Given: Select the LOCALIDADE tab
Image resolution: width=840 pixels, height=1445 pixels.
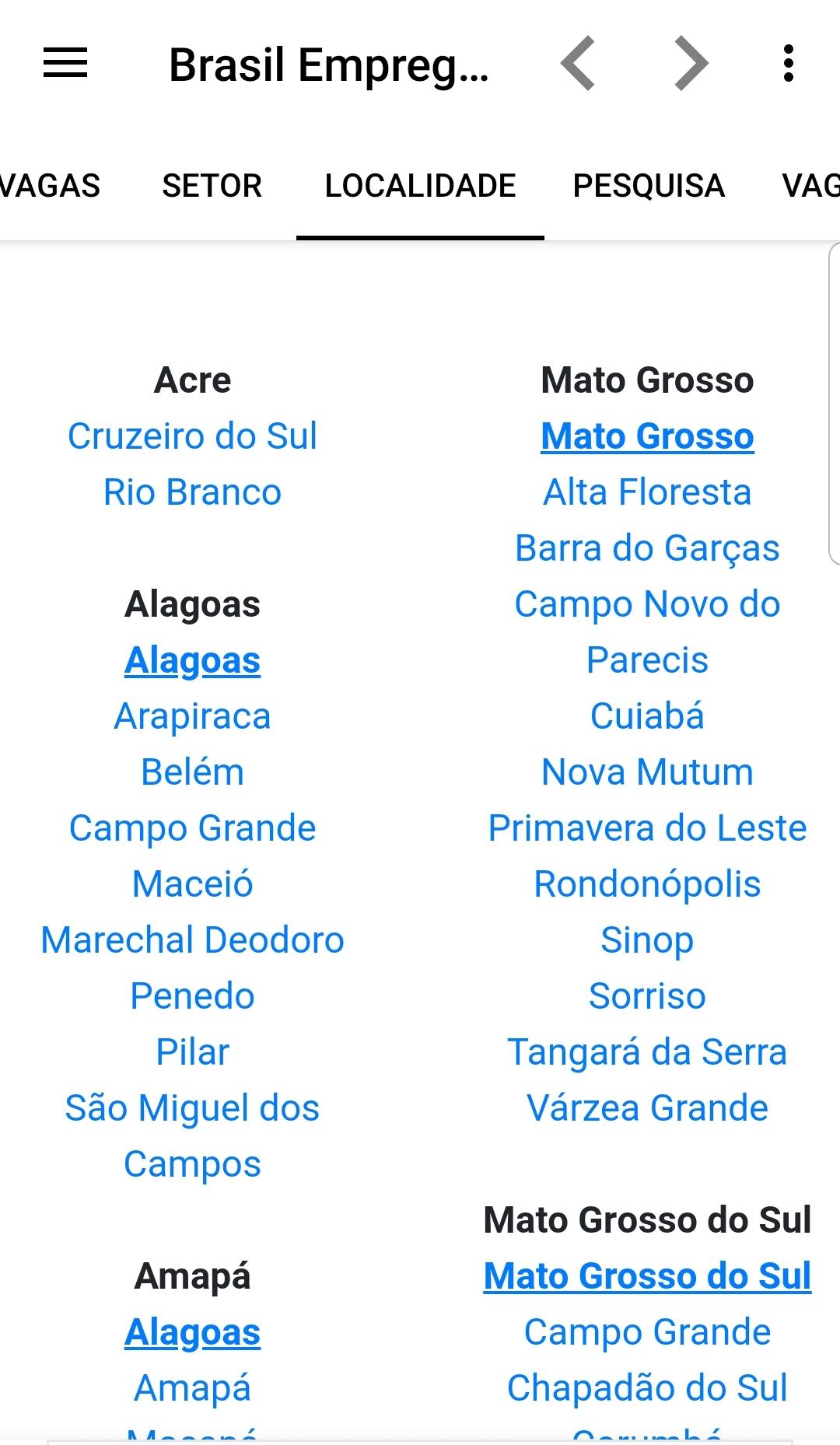Looking at the screenshot, I should (x=420, y=186).
